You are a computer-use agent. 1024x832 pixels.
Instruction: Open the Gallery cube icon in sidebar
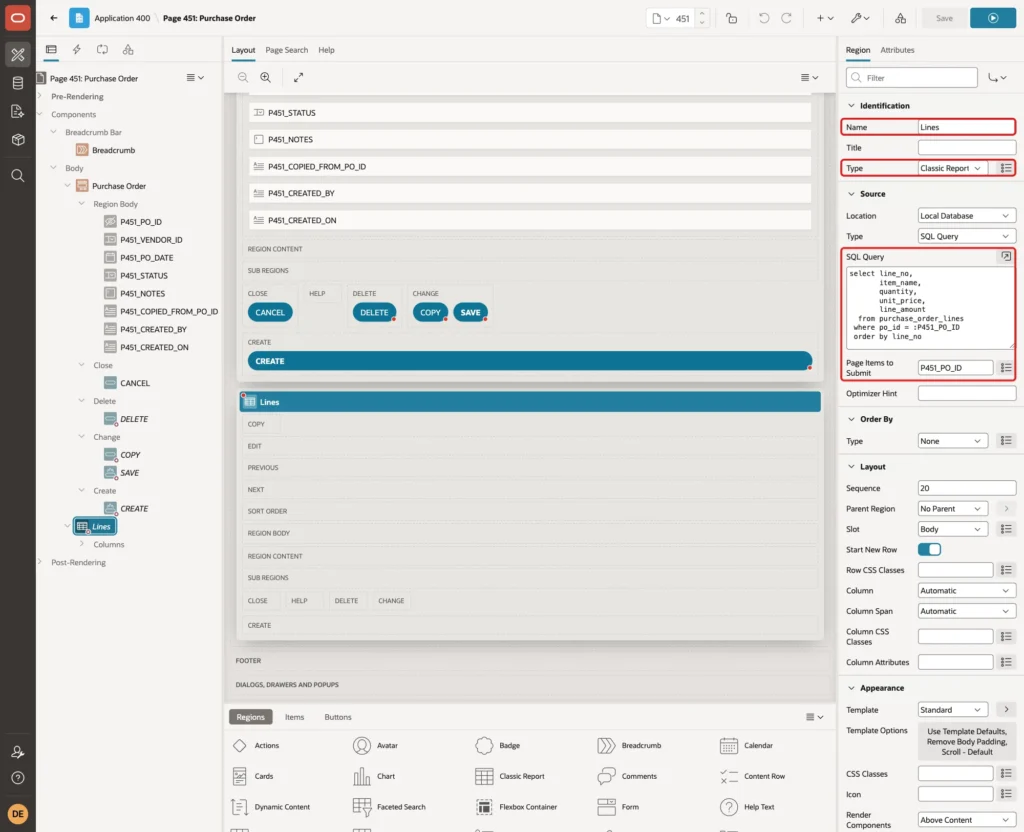18,139
